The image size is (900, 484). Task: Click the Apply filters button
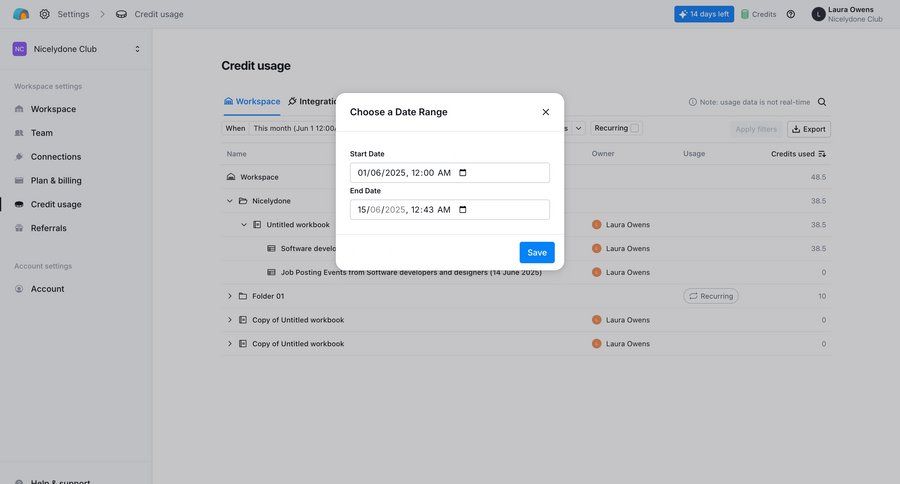click(x=756, y=129)
